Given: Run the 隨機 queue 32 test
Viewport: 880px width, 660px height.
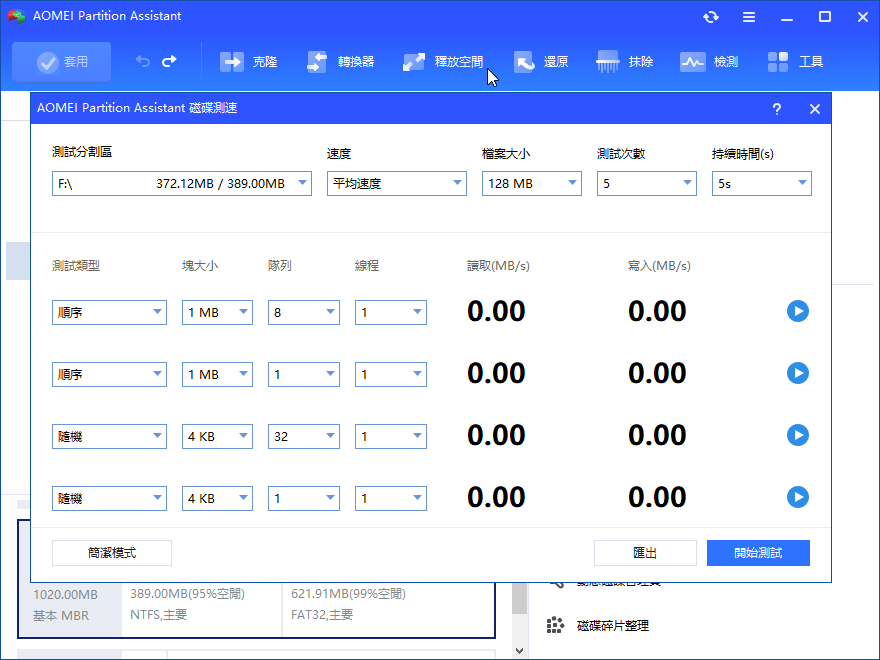Looking at the screenshot, I should [x=798, y=435].
